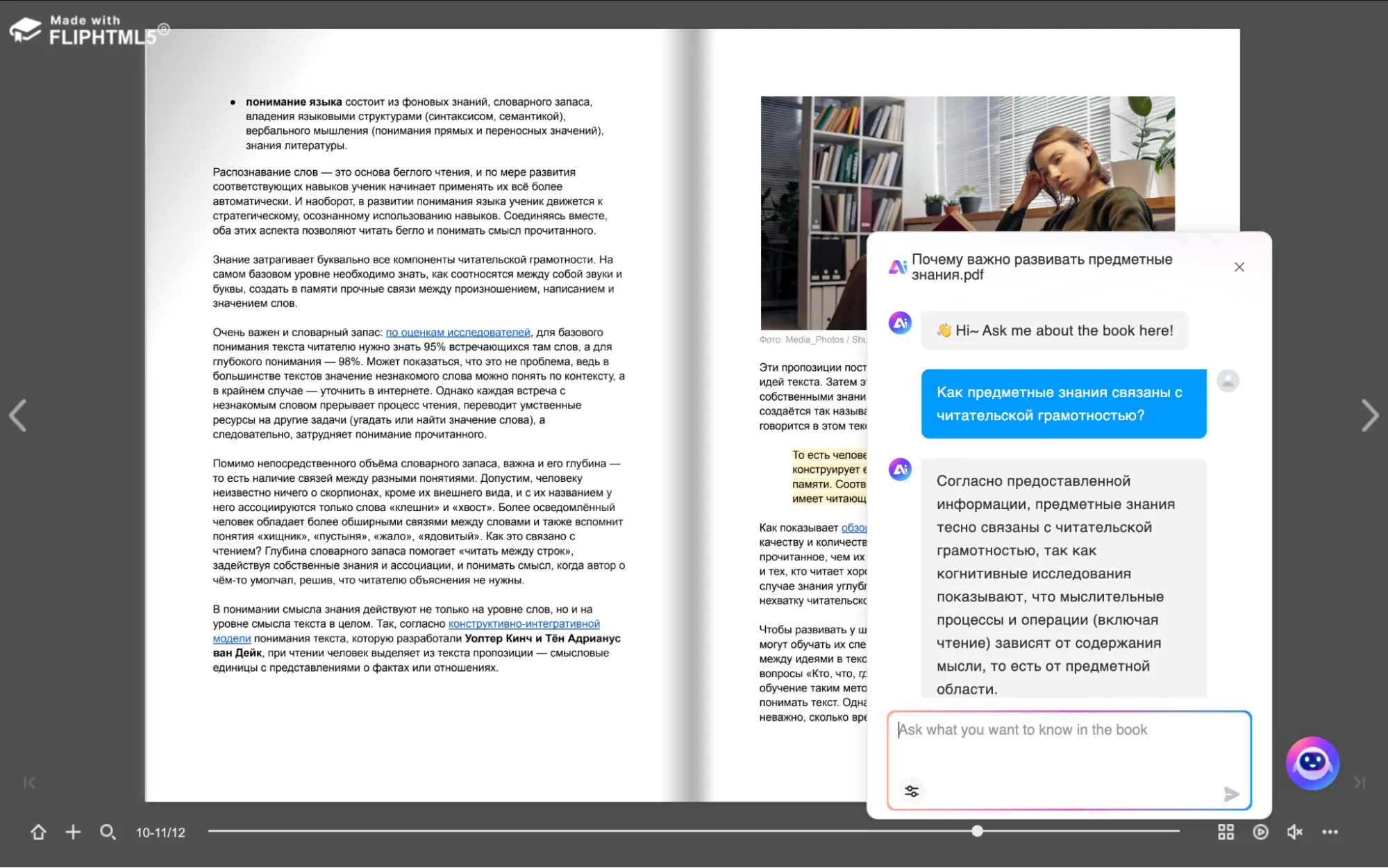Close the AI chat panel
The image size is (1388, 868).
(1239, 267)
